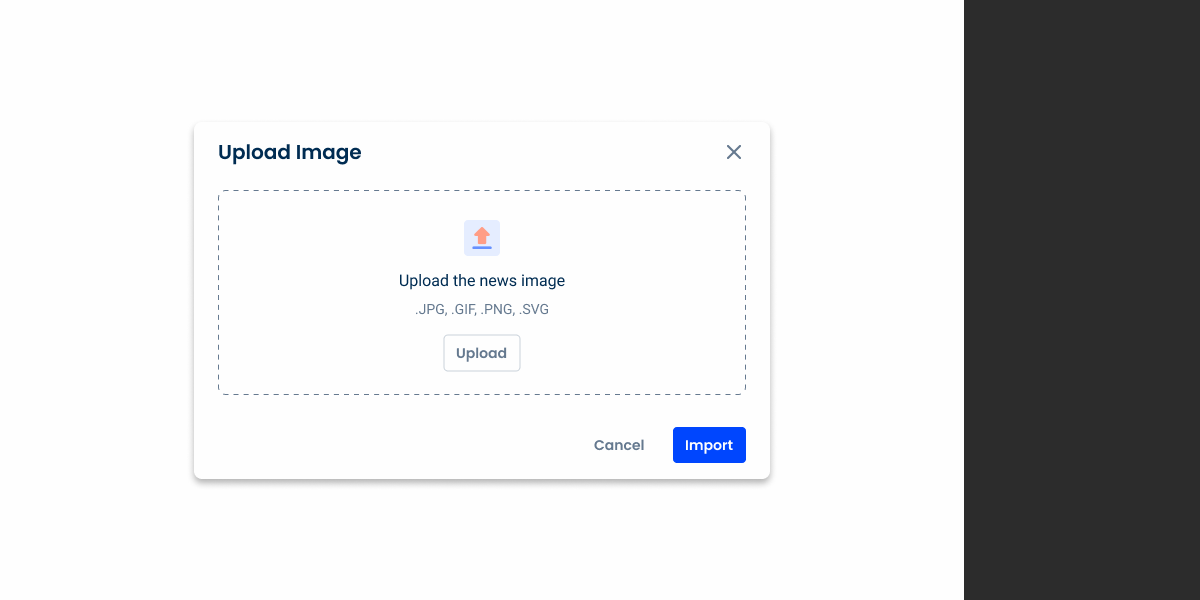Close the Upload Image dialog with X
Image resolution: width=1200 pixels, height=600 pixels.
pyautogui.click(x=734, y=152)
